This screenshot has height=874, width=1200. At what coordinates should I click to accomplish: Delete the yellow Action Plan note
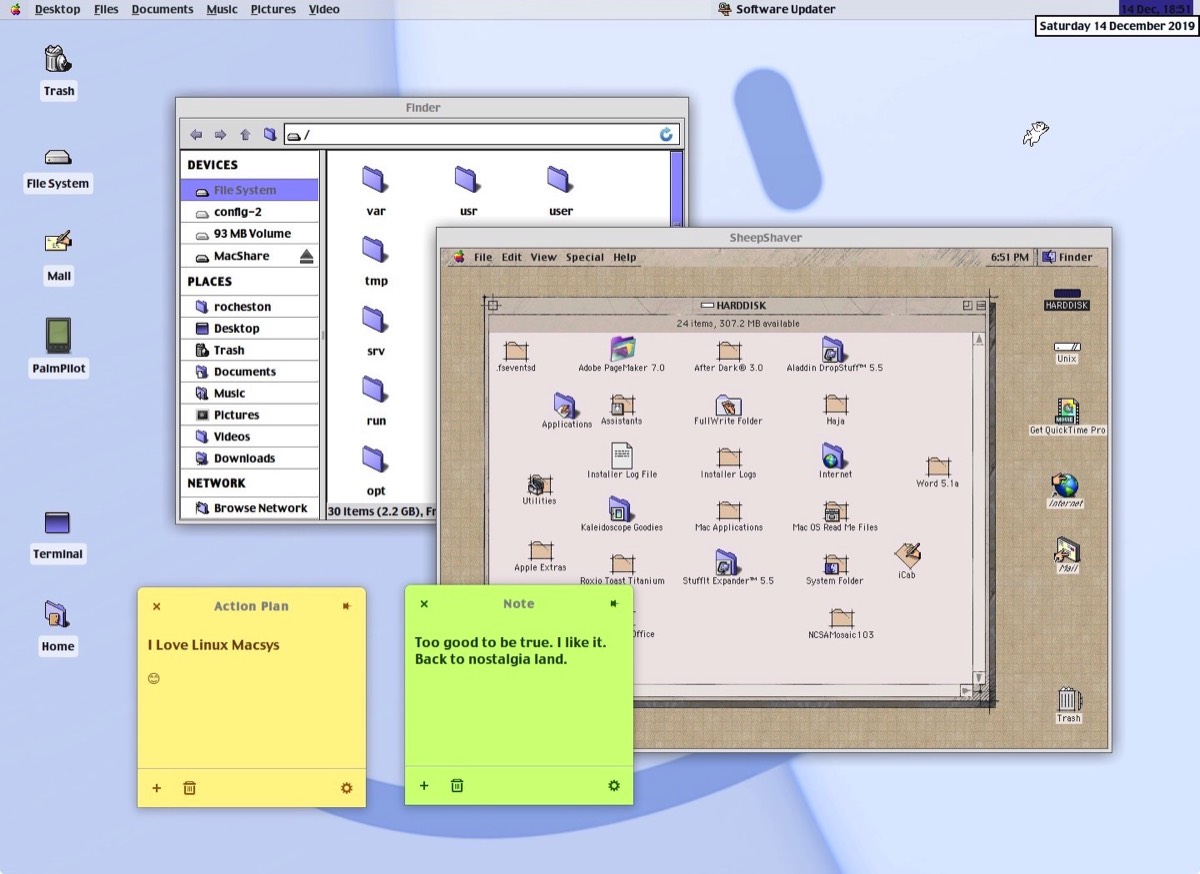[x=190, y=788]
